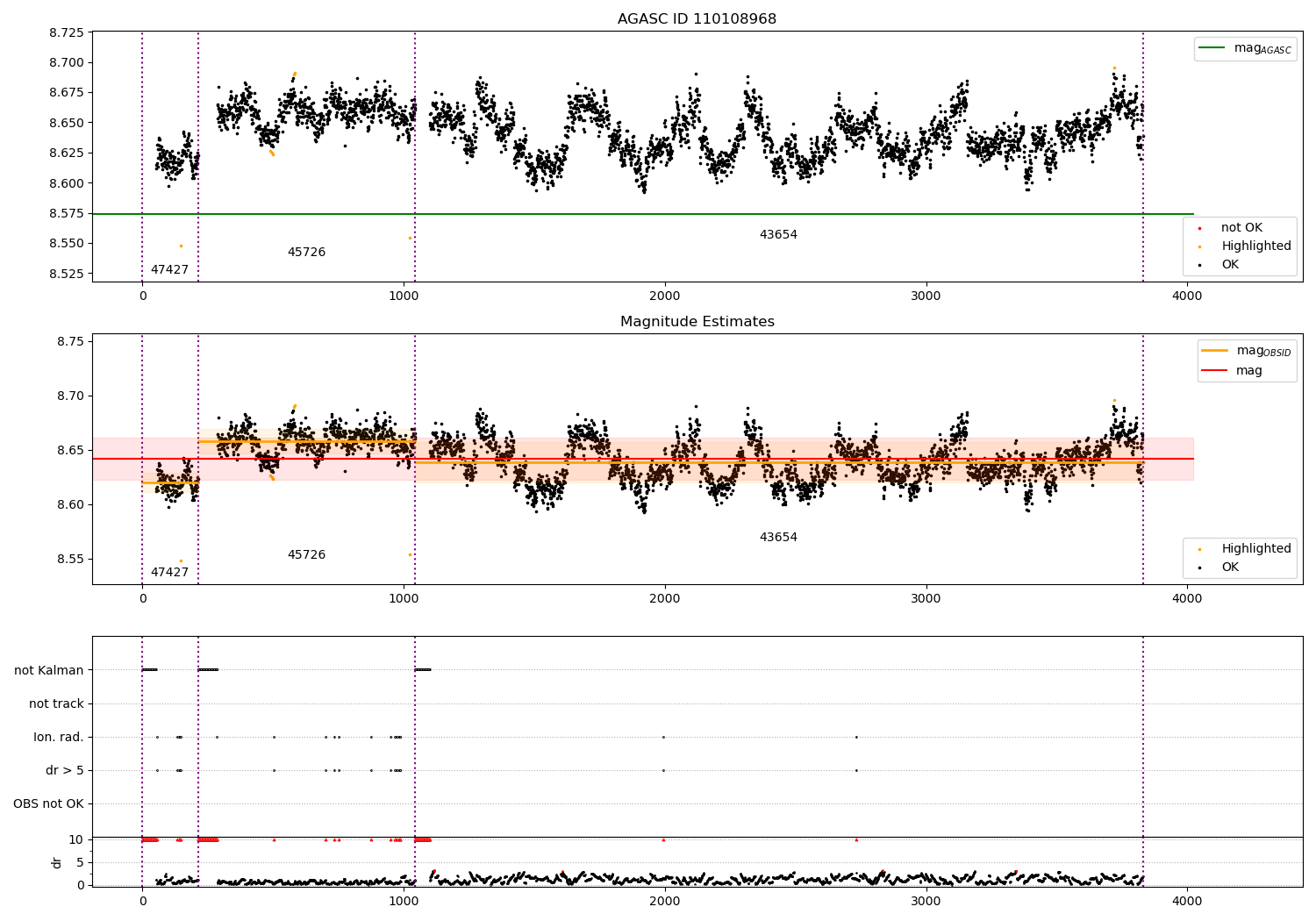Select "47427" in the Magnitude Estimates plot
1316x921 pixels.
pos(169,573)
